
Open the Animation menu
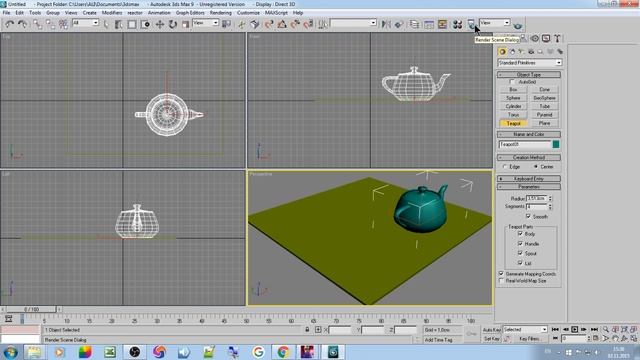point(159,13)
